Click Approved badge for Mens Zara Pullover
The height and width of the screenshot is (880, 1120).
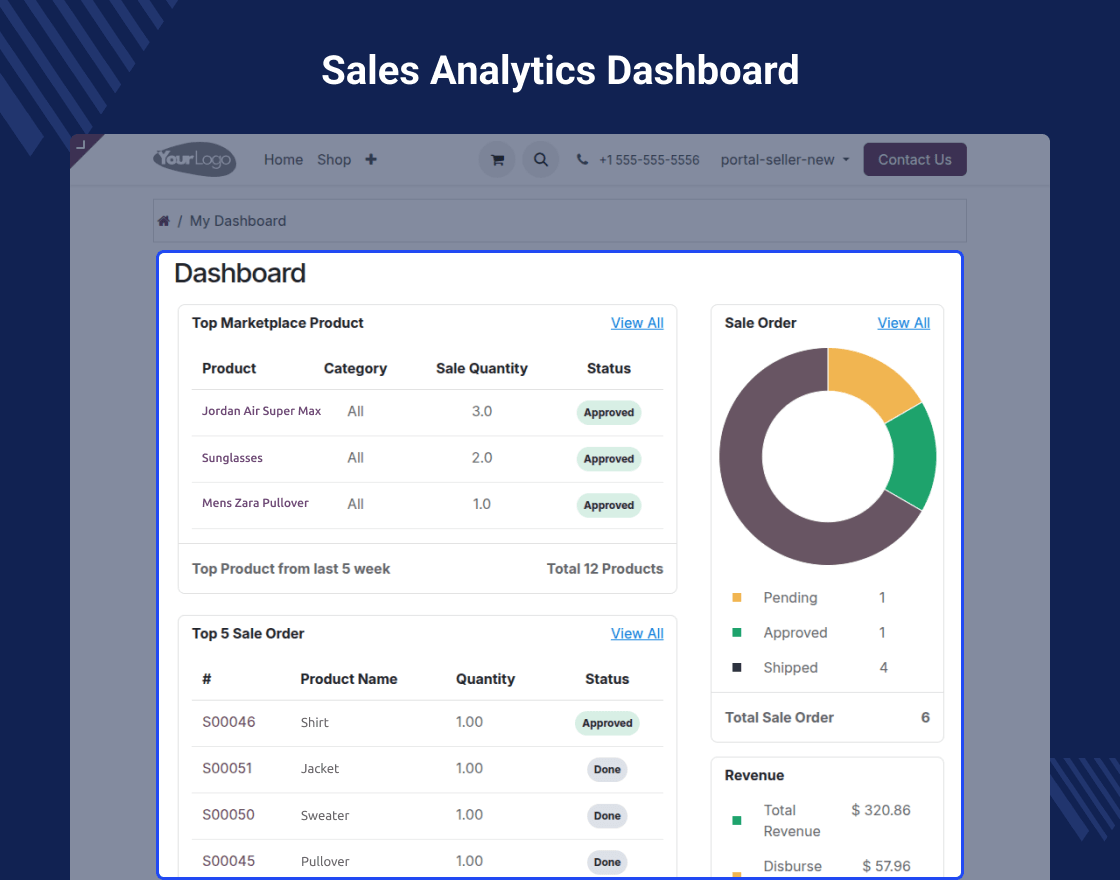tap(609, 505)
